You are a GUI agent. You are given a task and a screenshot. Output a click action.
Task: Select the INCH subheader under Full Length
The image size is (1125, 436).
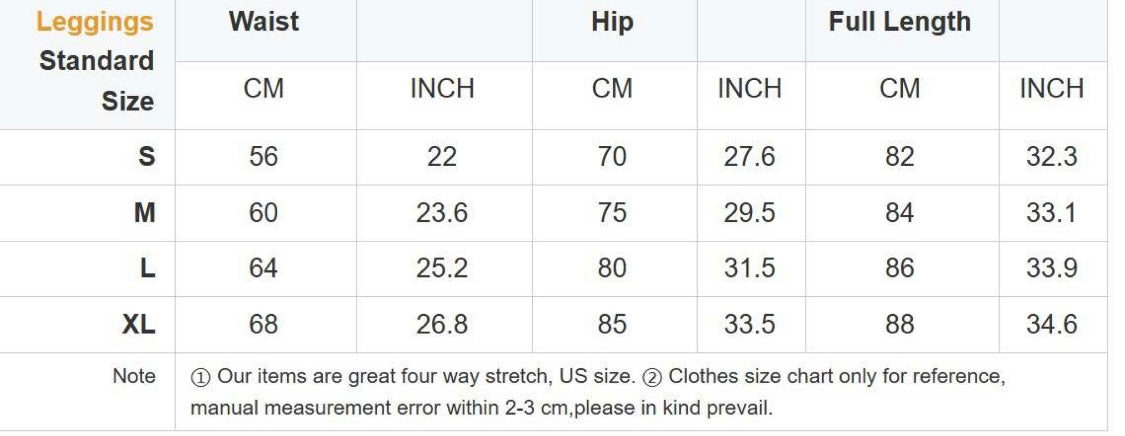click(1051, 89)
